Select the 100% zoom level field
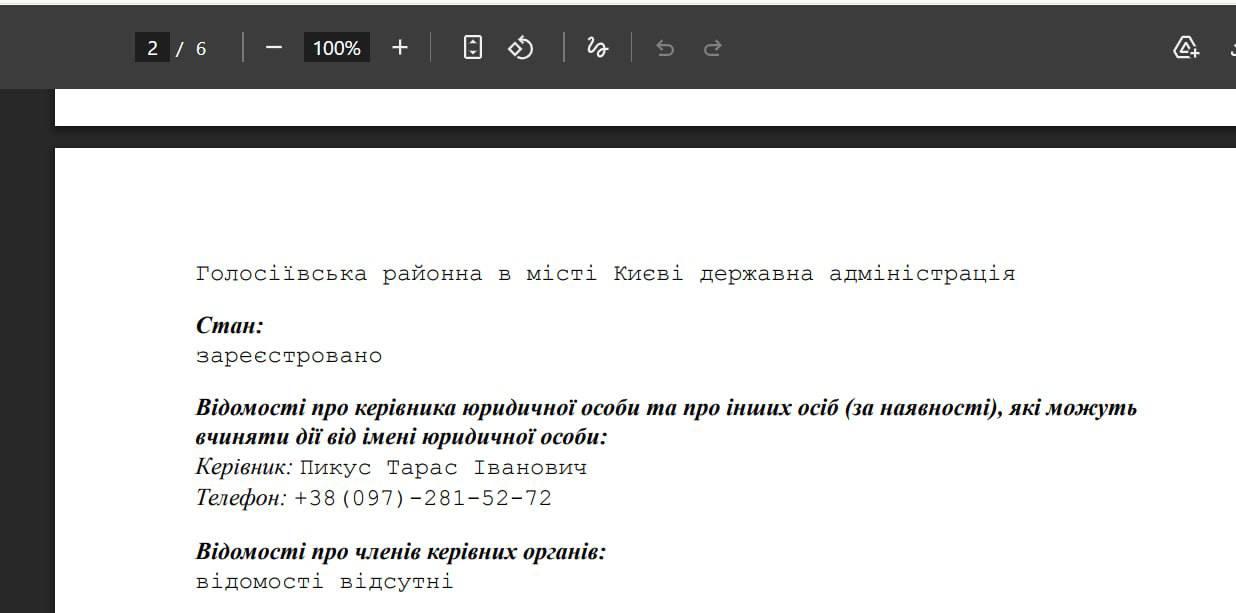This screenshot has height=613, width=1236. pyautogui.click(x=336, y=48)
